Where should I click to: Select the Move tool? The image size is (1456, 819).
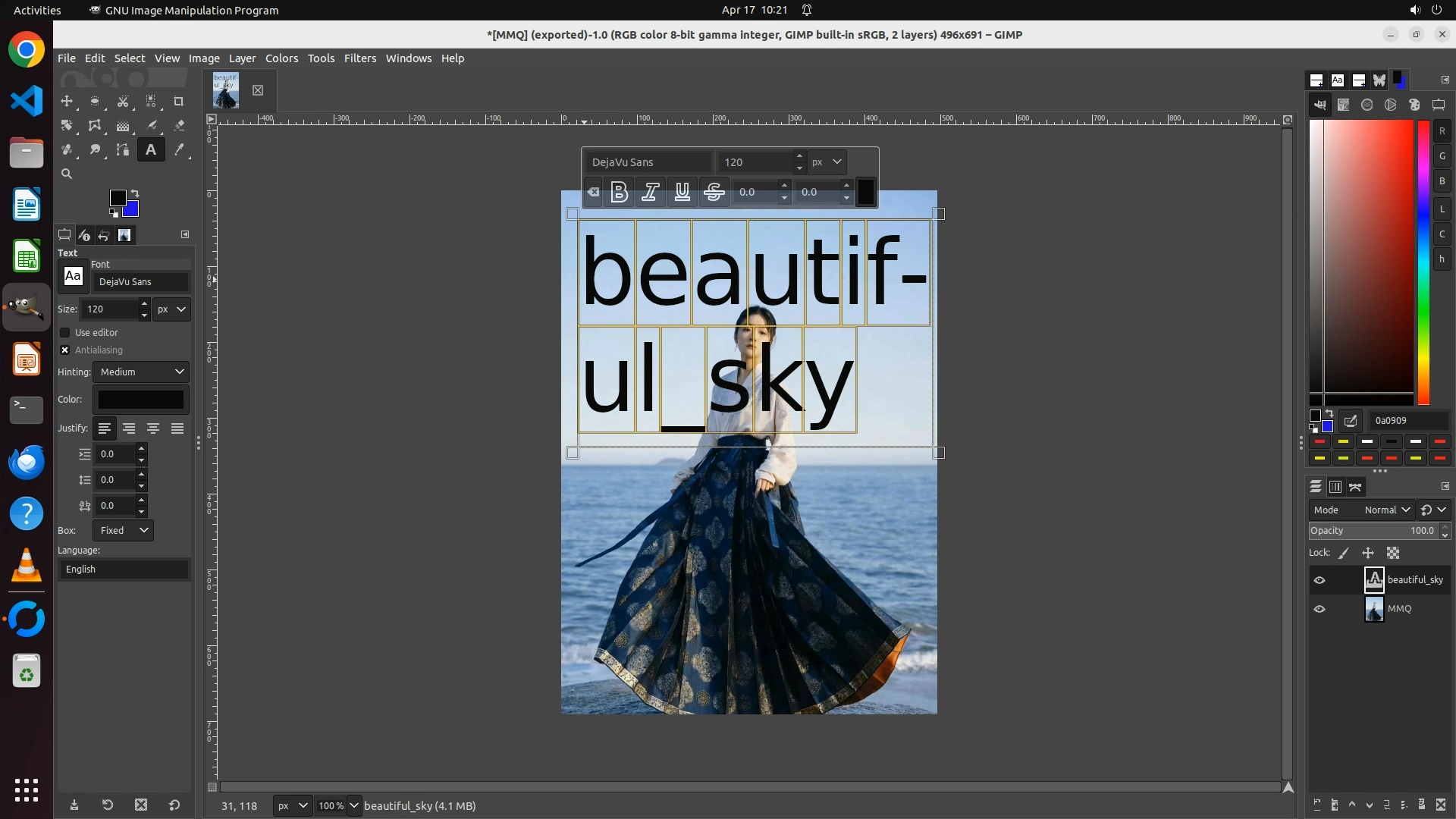(x=67, y=101)
